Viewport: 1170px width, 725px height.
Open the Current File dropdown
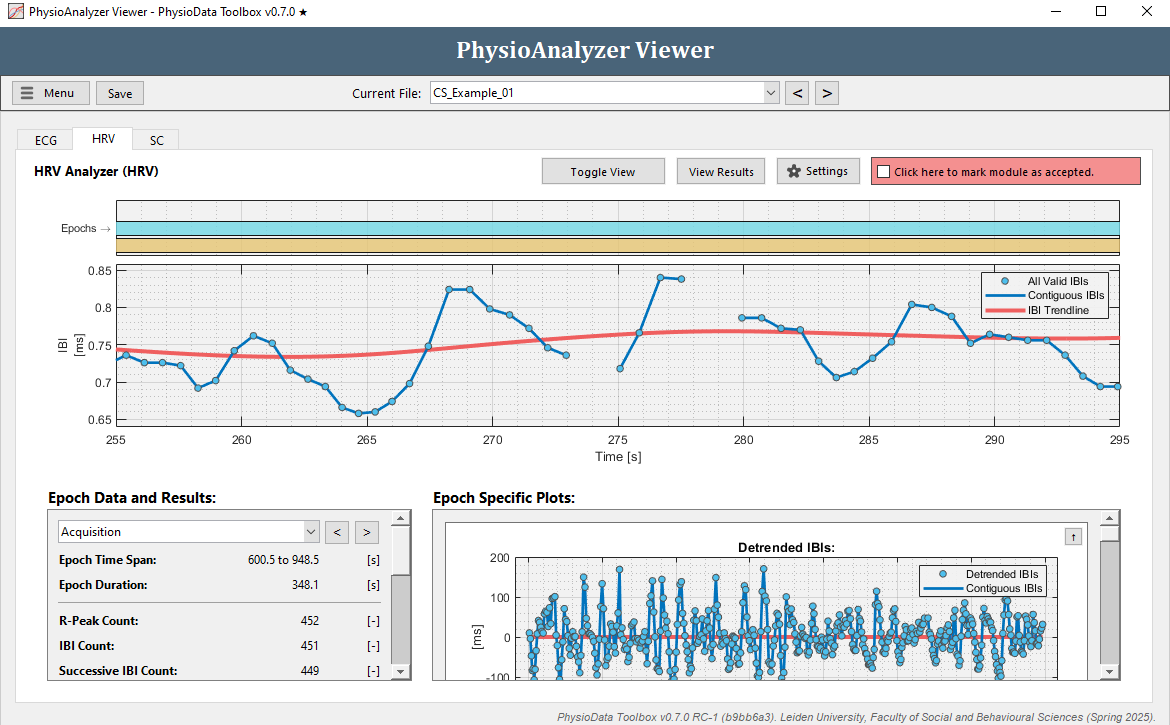coord(770,92)
